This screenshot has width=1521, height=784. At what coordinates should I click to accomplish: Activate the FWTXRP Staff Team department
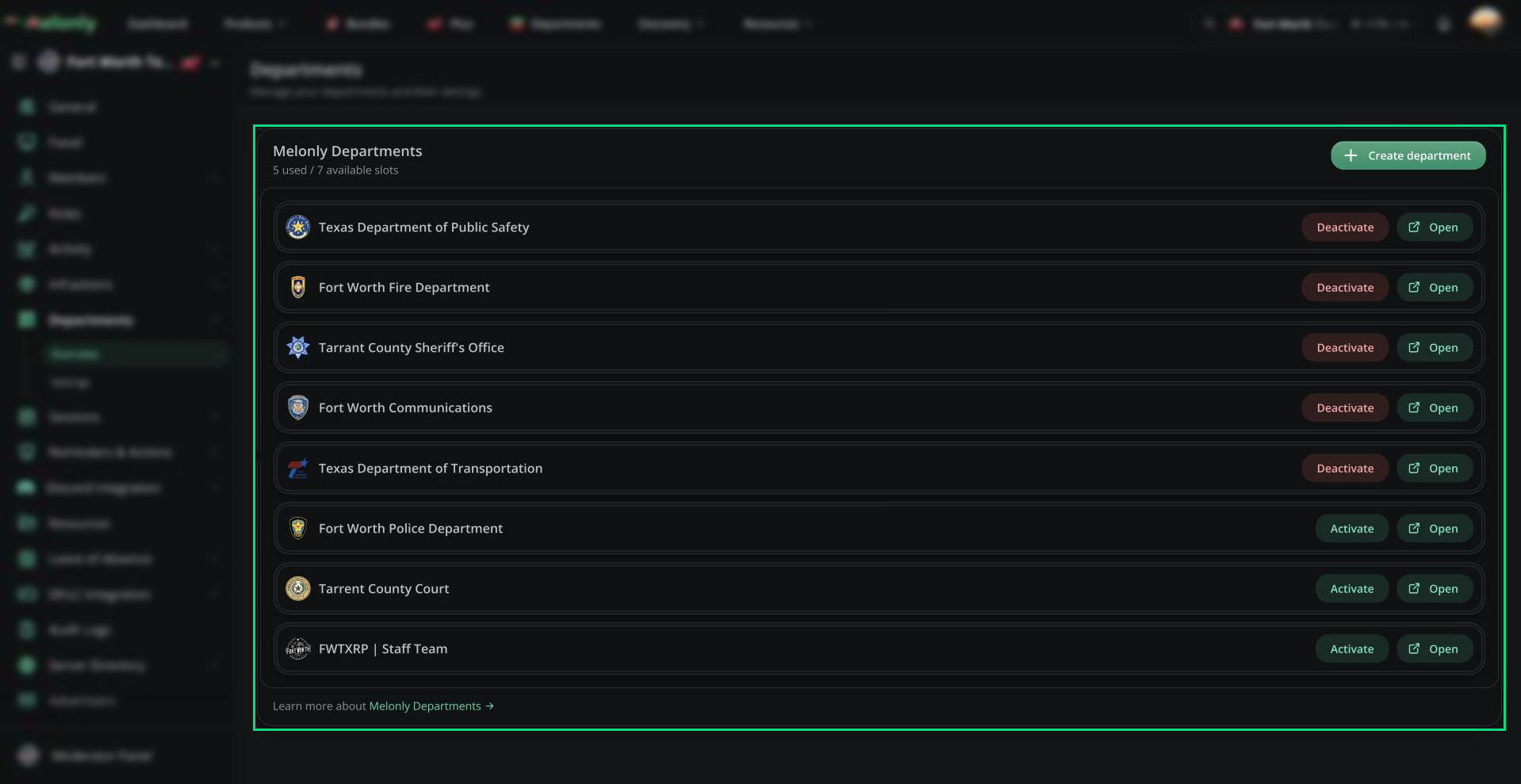pos(1352,649)
